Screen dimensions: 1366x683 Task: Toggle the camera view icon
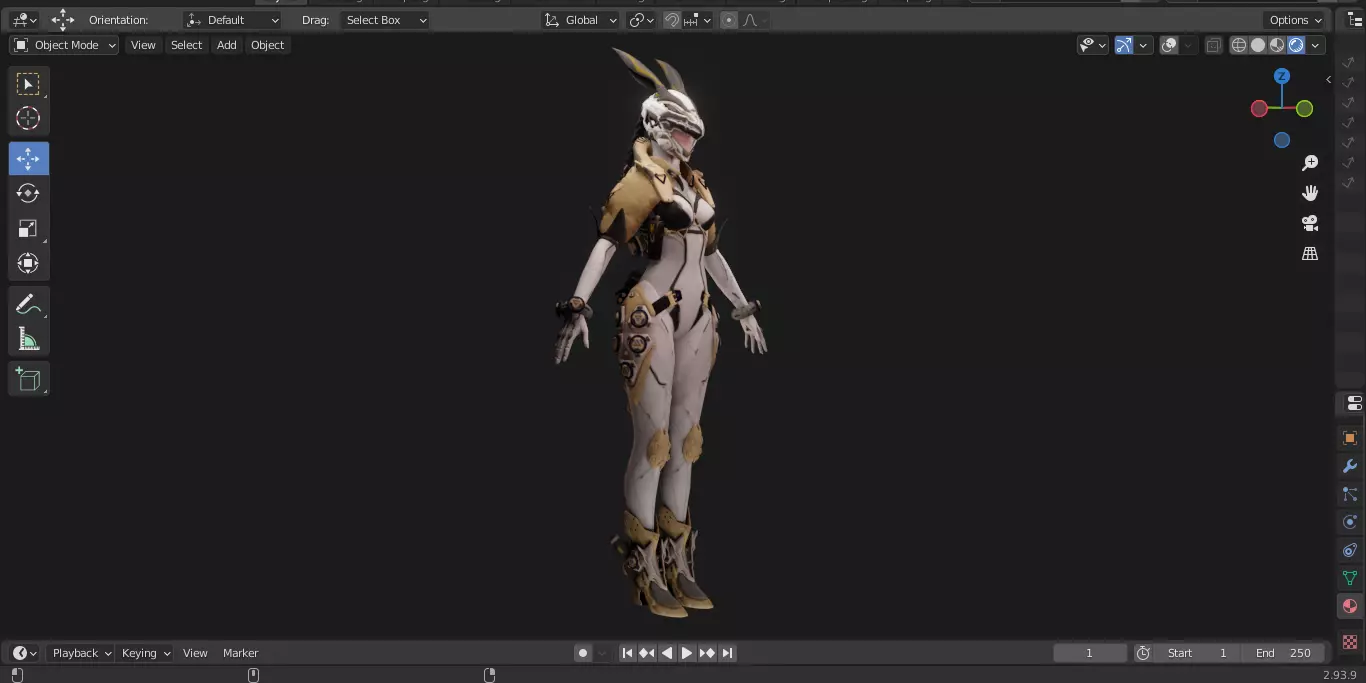1310,223
